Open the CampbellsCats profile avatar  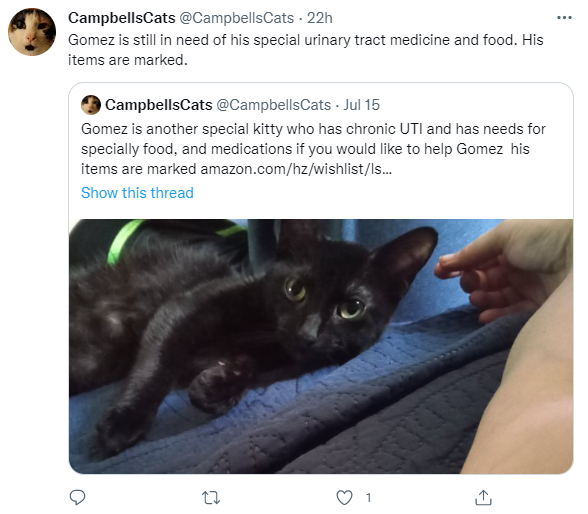[x=32, y=32]
